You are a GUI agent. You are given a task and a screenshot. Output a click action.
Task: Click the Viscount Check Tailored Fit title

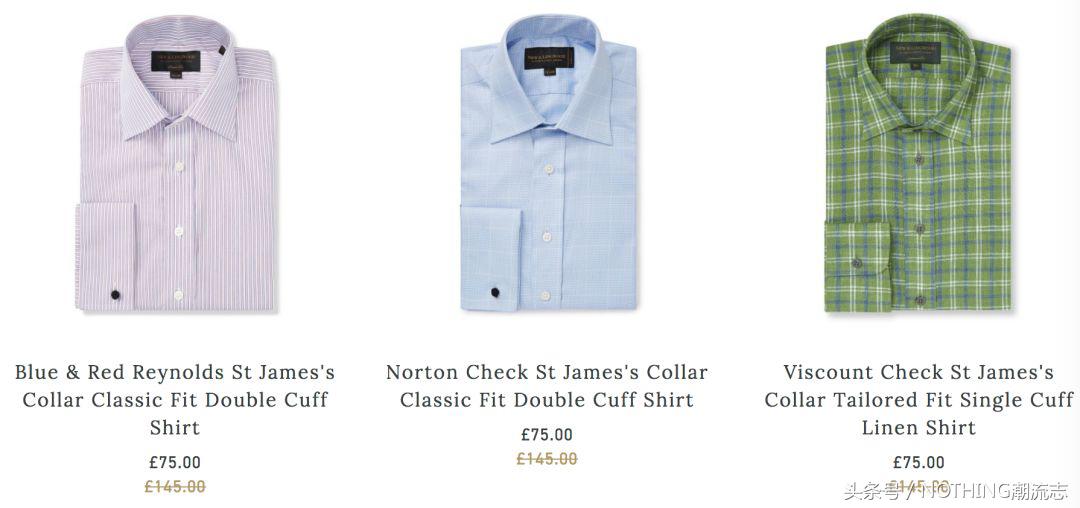point(919,400)
